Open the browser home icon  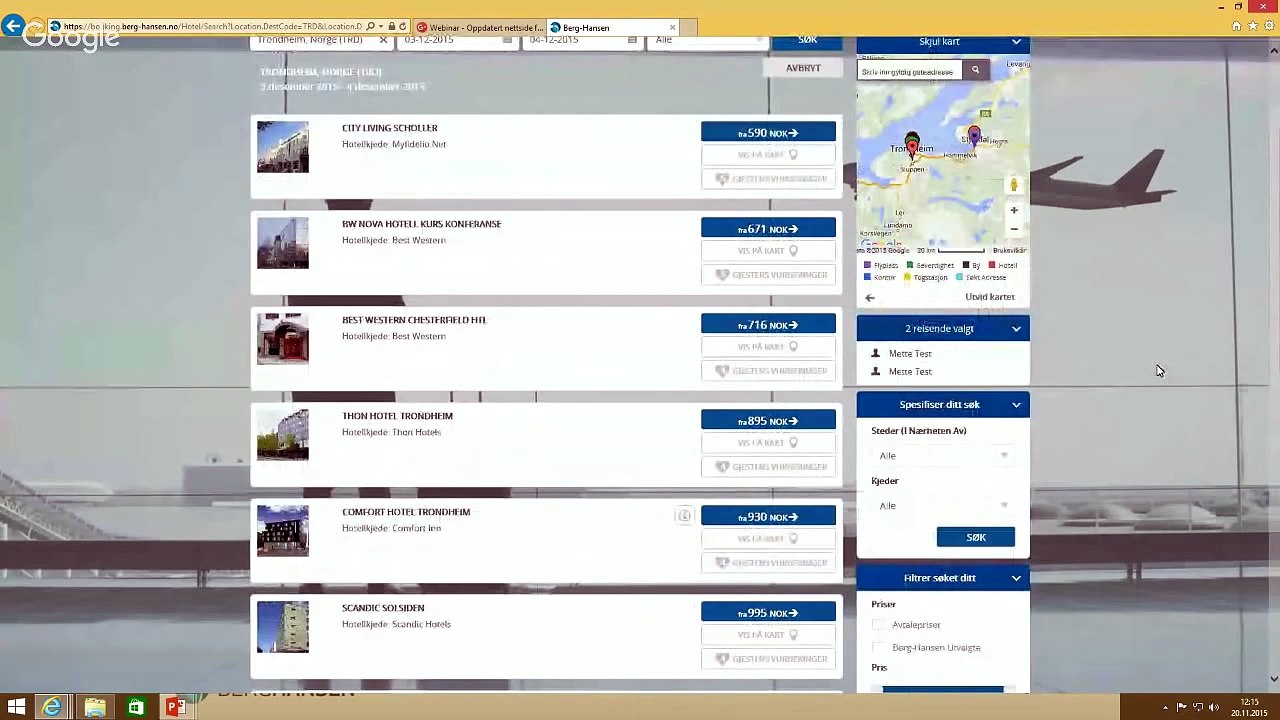1237,26
